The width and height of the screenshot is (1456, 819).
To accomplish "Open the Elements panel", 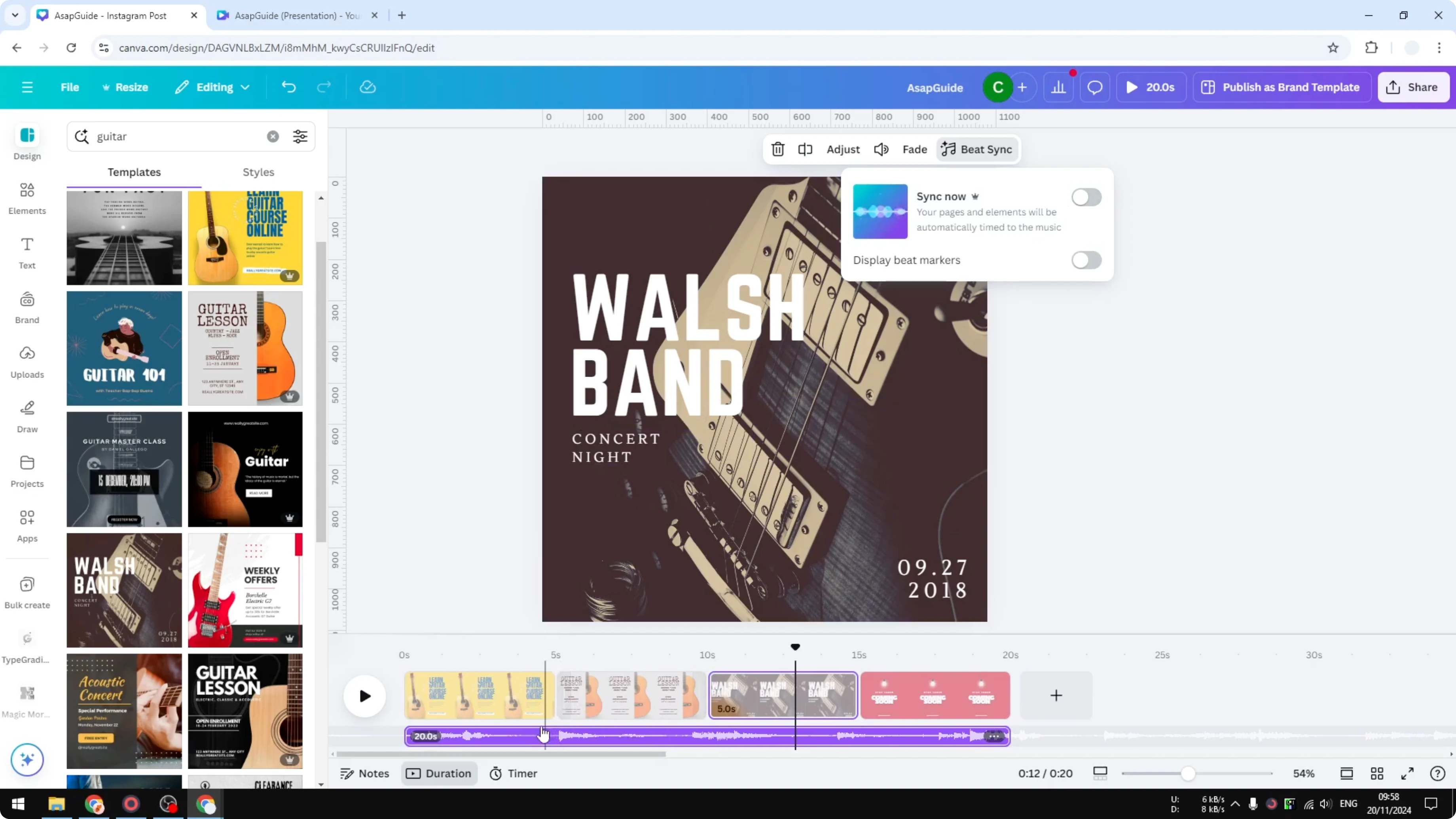I will (27, 199).
